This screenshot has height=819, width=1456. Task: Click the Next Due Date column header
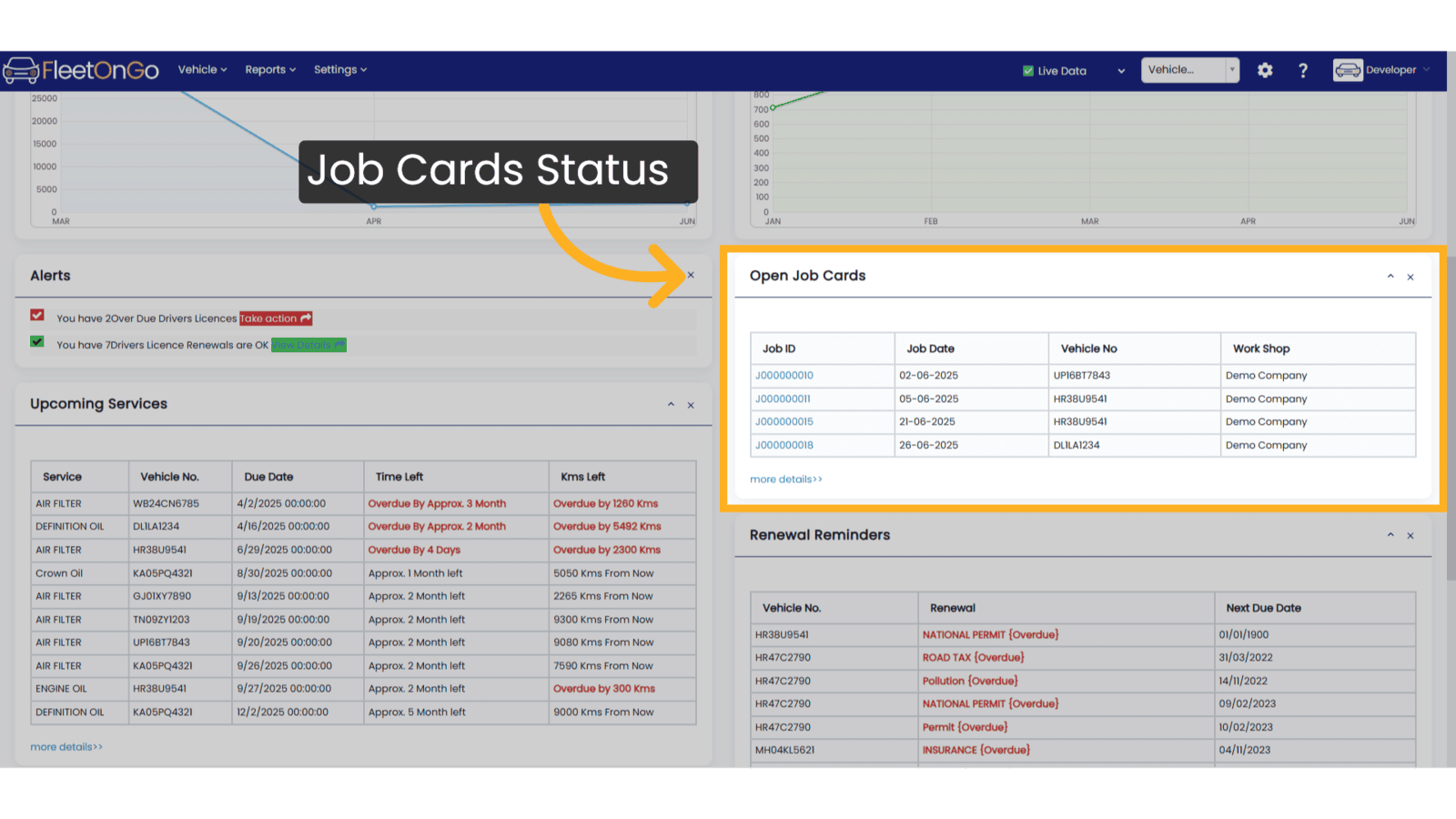click(1315, 608)
